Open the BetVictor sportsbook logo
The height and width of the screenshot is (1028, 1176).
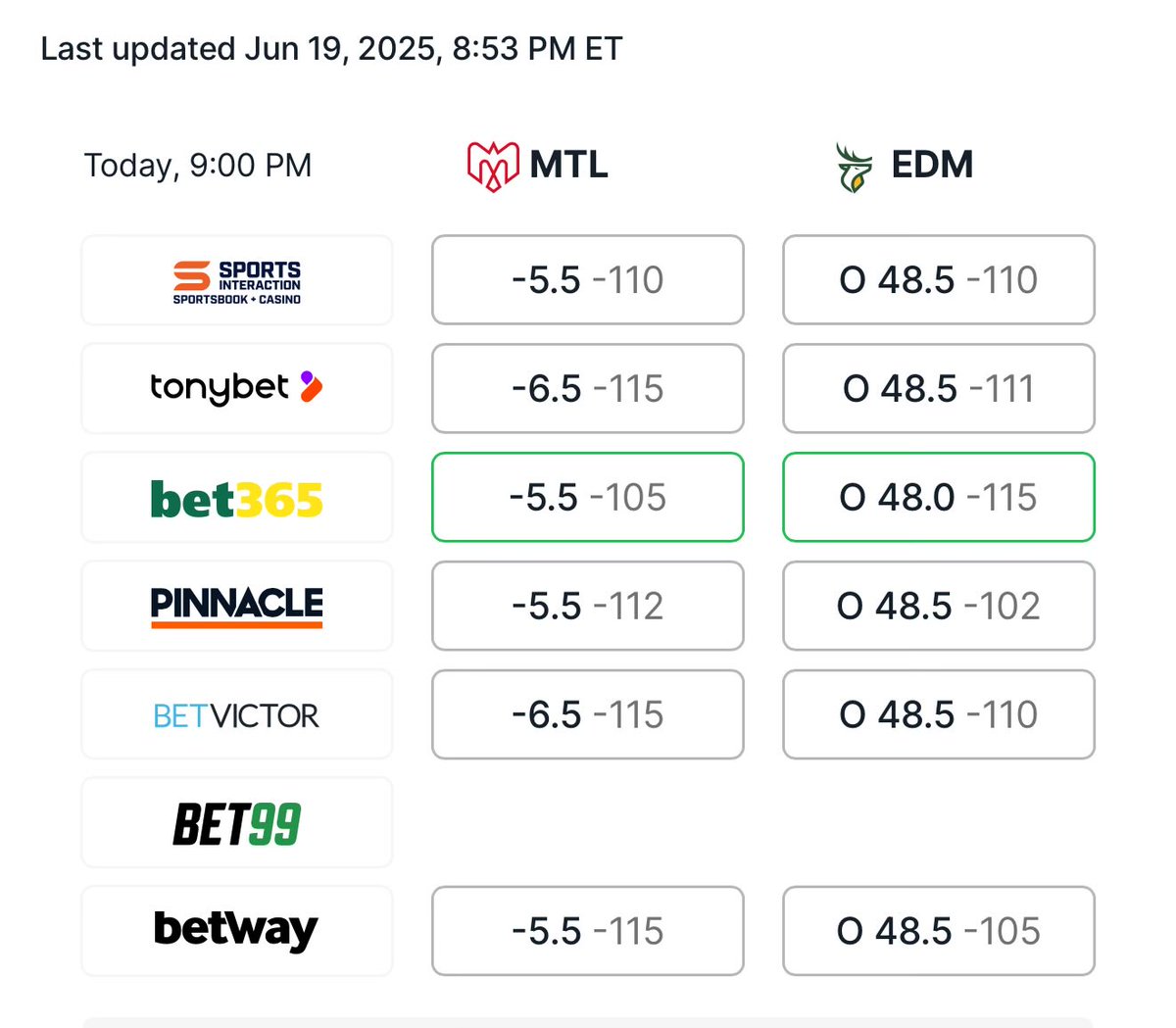(x=237, y=715)
